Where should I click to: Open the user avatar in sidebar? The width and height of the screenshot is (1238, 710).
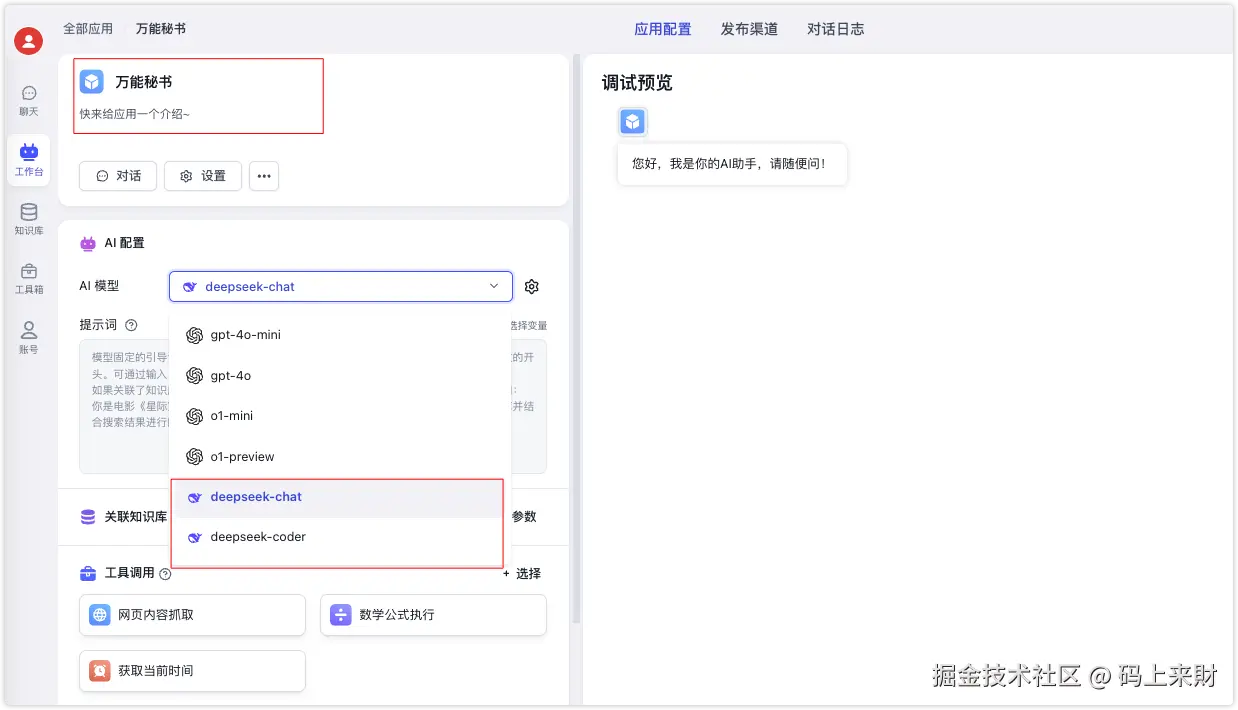coord(29,41)
